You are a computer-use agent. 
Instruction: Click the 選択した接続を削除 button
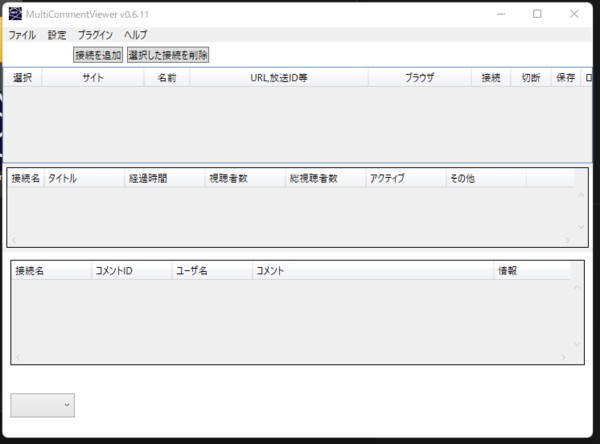coord(168,55)
